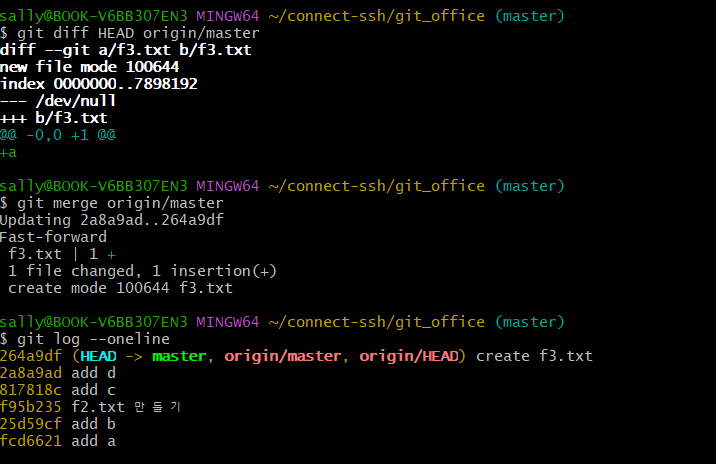Click the 'f3.txt | 1 +' stat line
Image resolution: width=716 pixels, height=464 pixels.
coord(62,254)
